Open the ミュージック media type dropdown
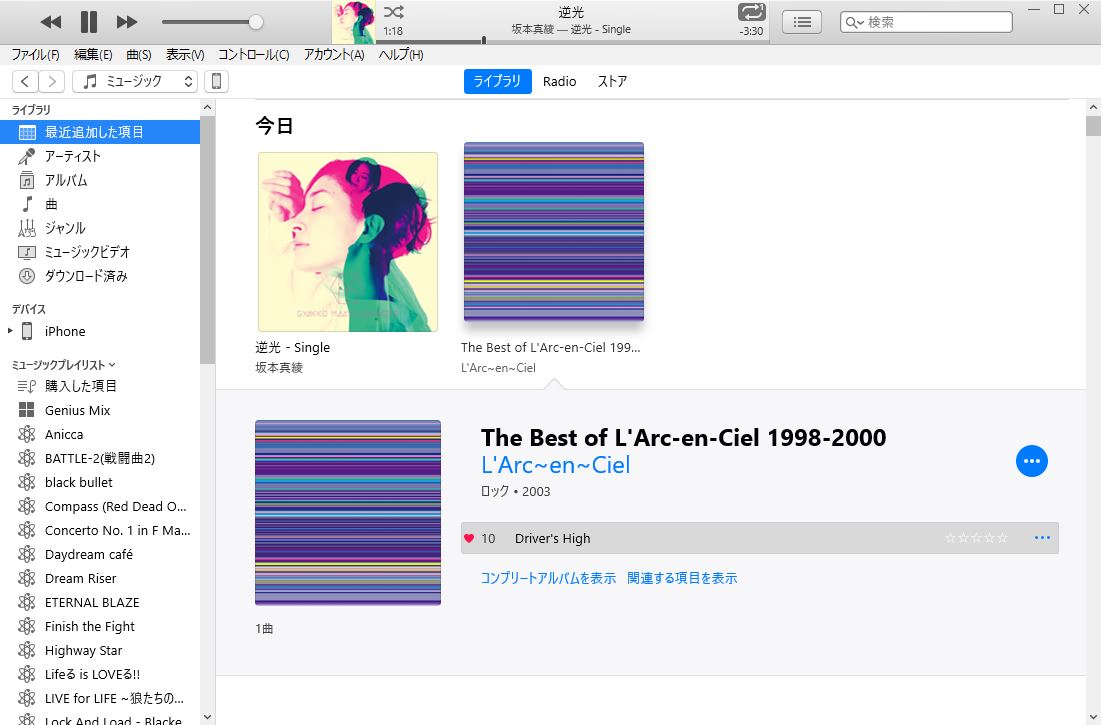The image size is (1101, 725). pyautogui.click(x=136, y=82)
